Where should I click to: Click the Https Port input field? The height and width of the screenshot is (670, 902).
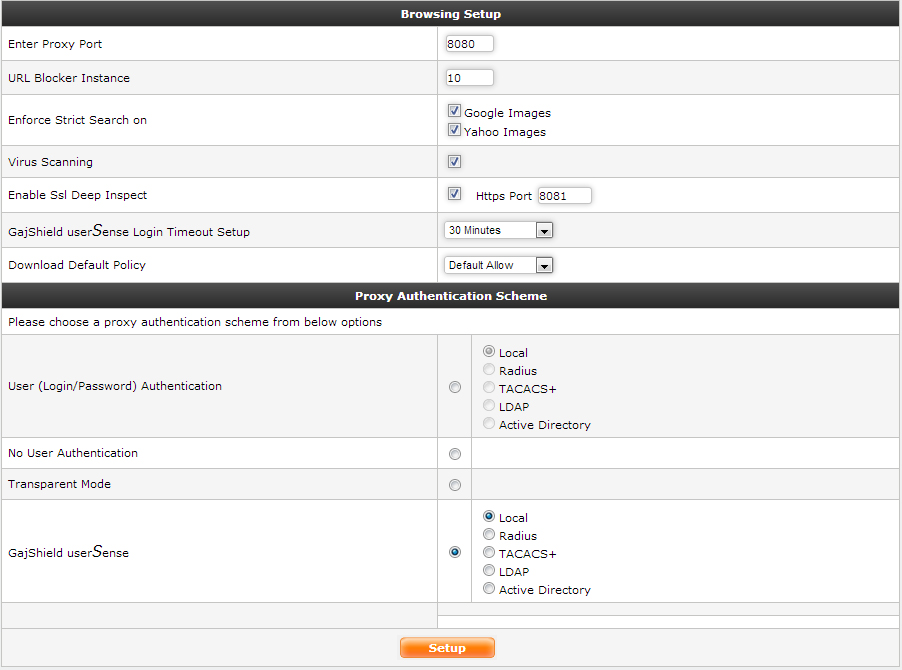click(564, 196)
